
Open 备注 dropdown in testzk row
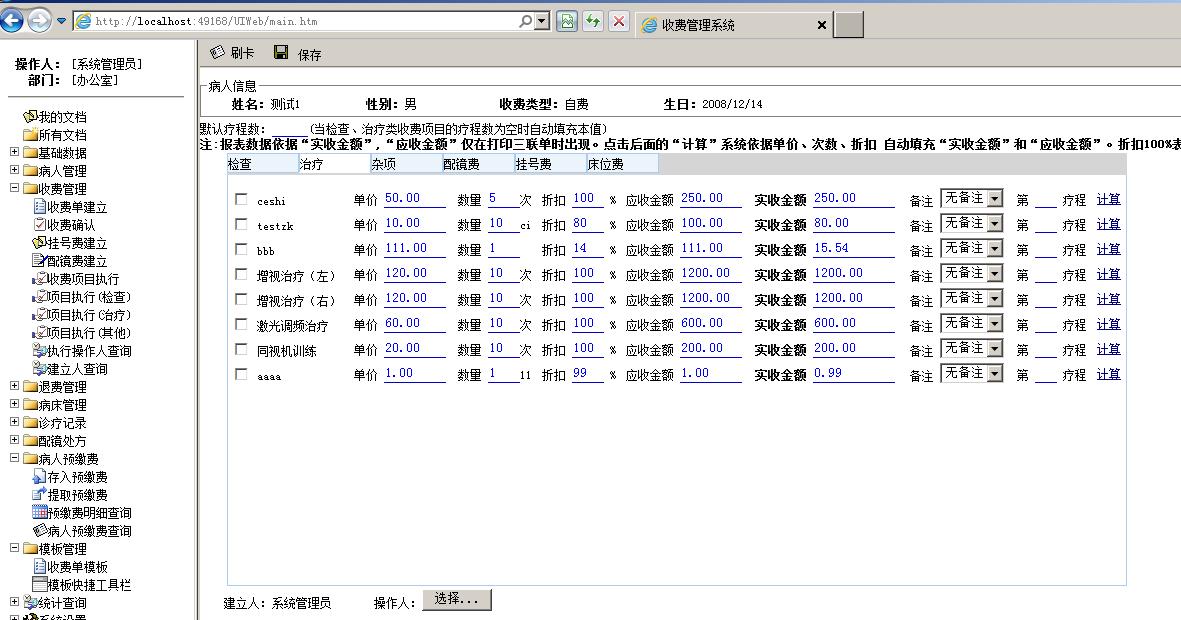click(x=972, y=223)
